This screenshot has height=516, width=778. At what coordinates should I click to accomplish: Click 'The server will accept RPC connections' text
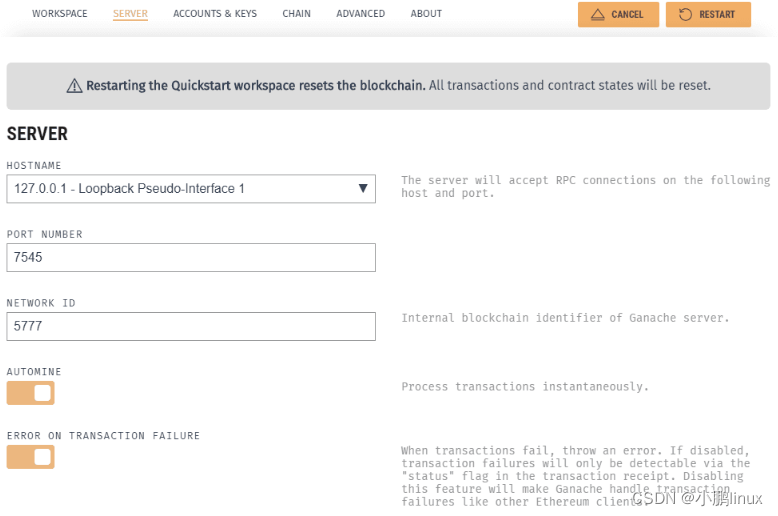coord(585,187)
